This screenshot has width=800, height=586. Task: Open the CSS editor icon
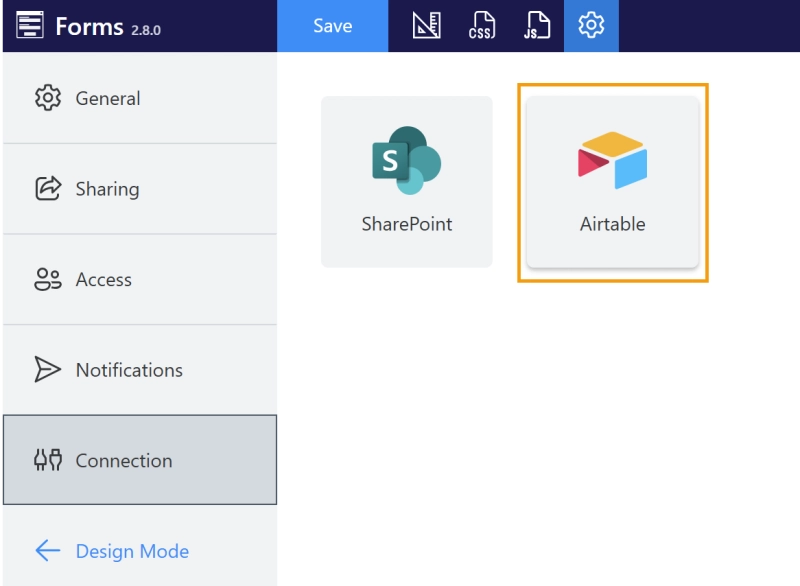[482, 26]
